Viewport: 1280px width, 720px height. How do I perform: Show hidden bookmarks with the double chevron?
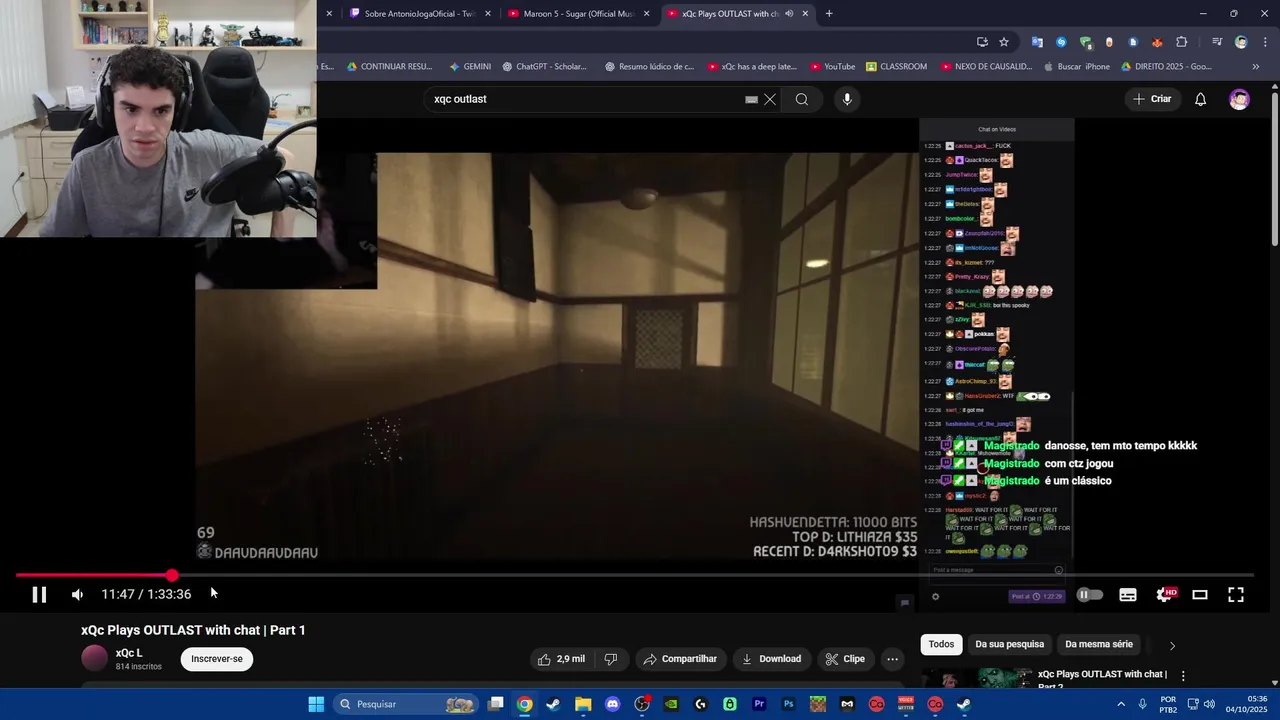[x=1257, y=67]
